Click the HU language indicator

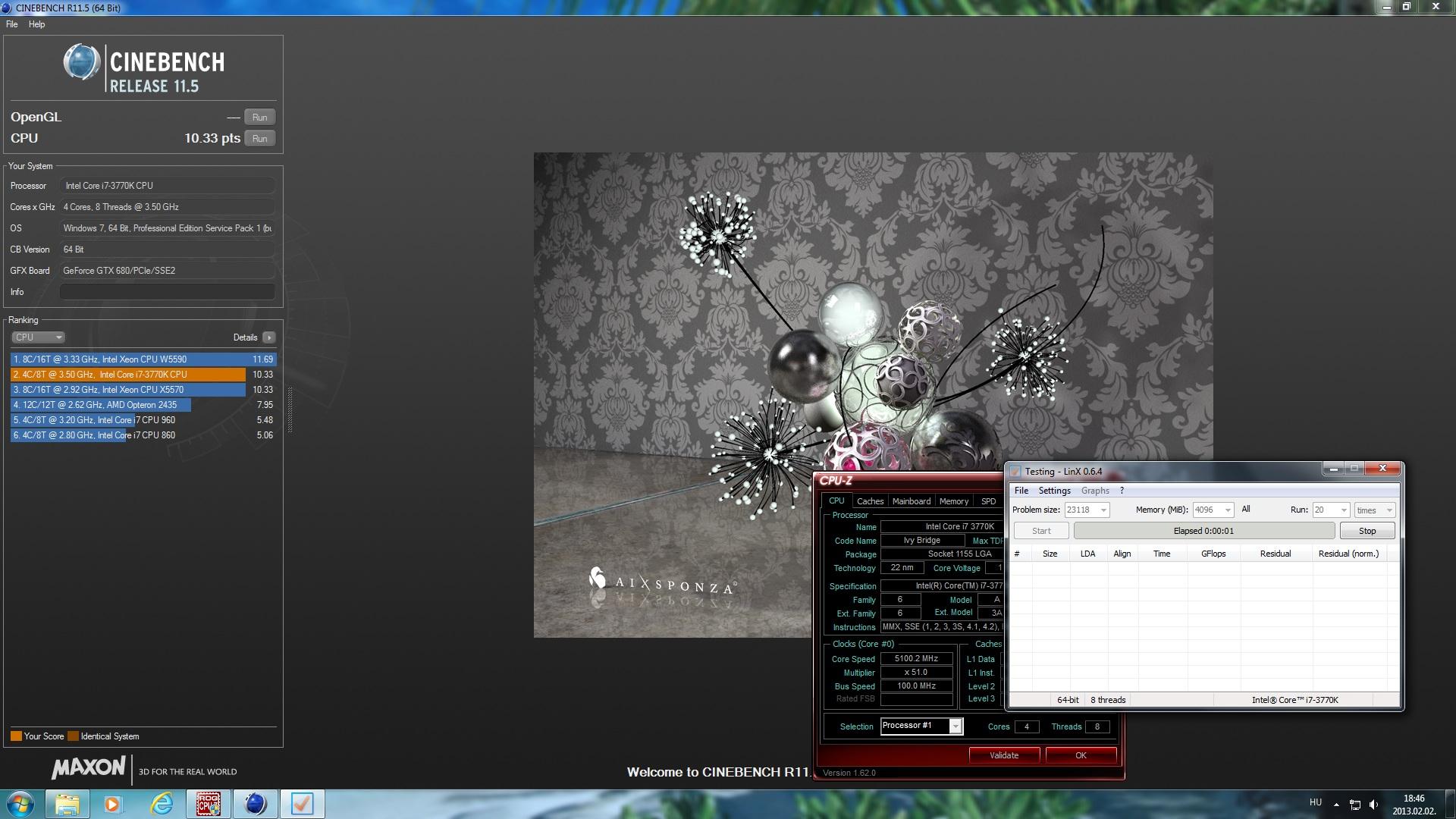tap(1316, 802)
